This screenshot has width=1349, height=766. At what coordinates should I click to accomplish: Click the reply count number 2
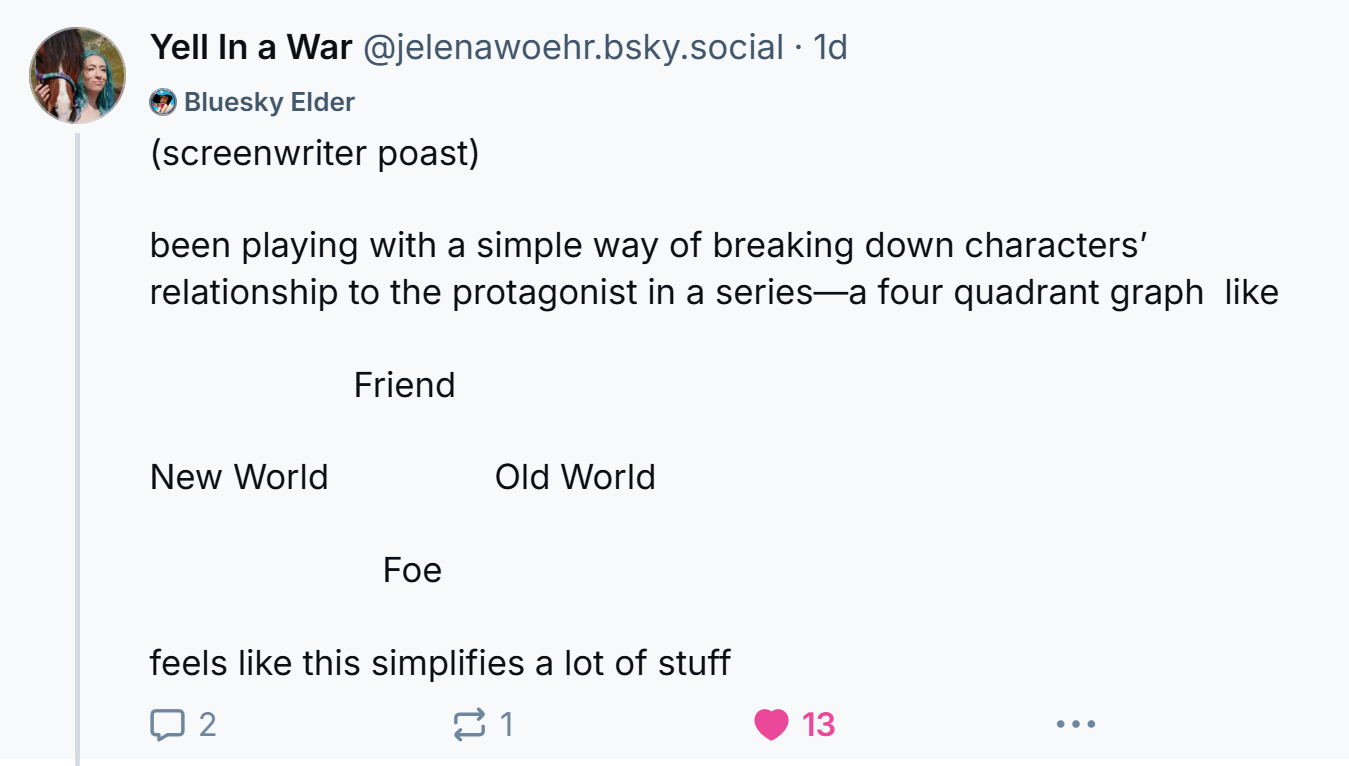click(207, 724)
